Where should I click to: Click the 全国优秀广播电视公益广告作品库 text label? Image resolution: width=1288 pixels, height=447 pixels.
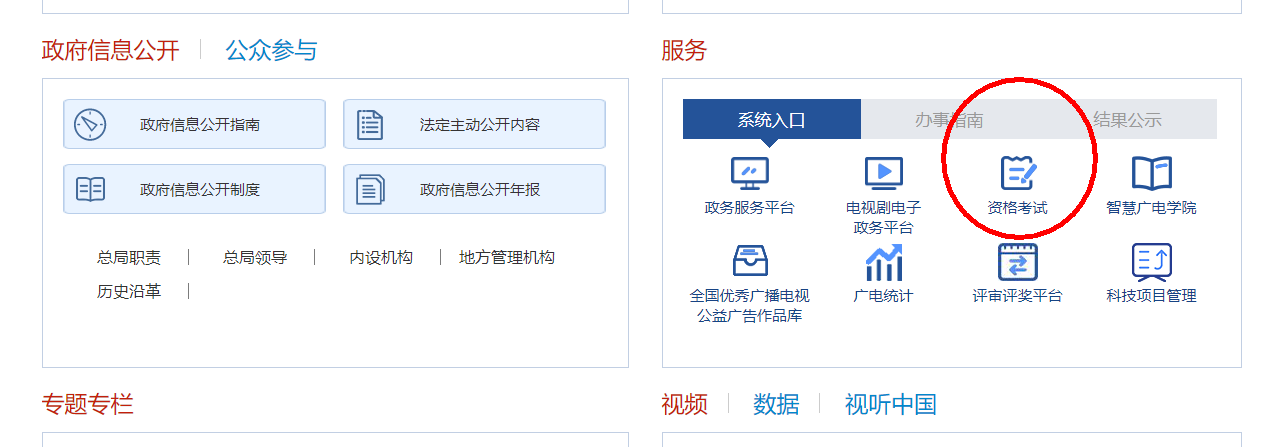pyautogui.click(x=749, y=305)
